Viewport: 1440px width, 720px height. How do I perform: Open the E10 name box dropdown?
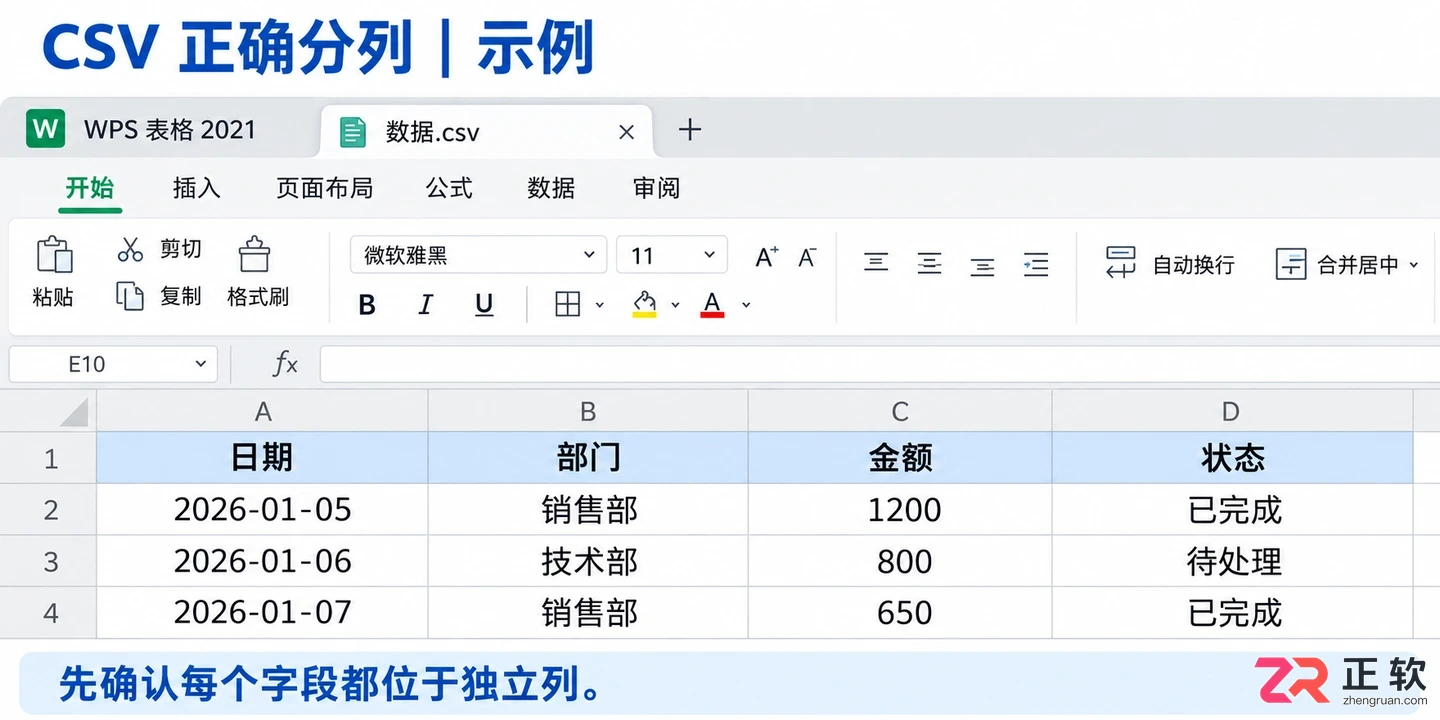[x=200, y=364]
